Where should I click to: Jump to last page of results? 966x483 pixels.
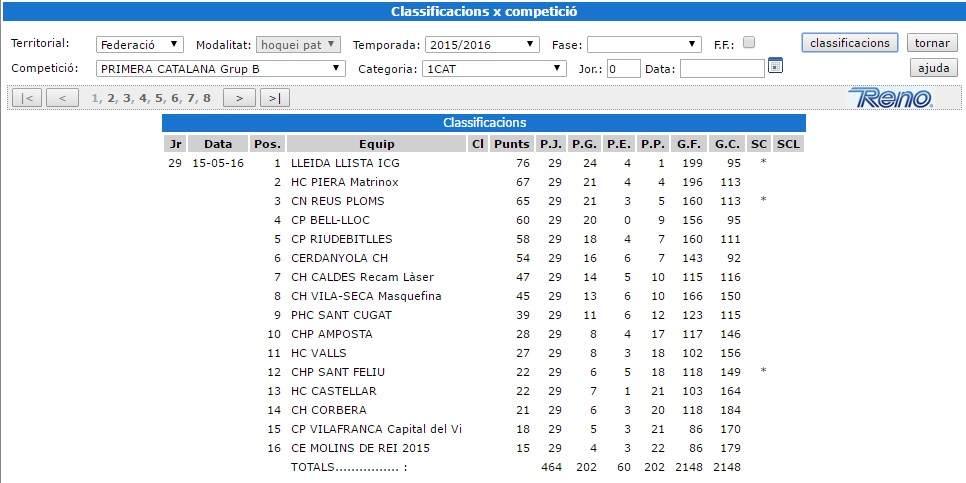coord(274,98)
